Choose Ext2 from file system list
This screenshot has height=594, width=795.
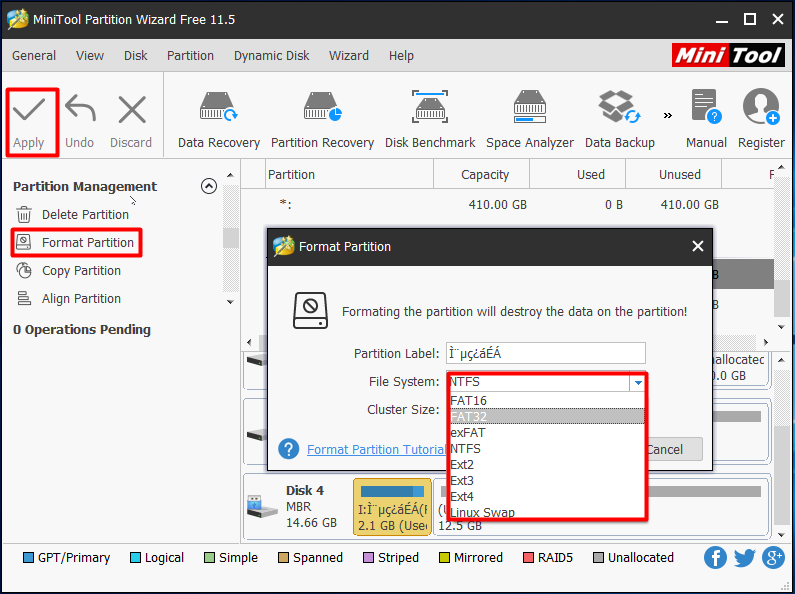pos(547,465)
